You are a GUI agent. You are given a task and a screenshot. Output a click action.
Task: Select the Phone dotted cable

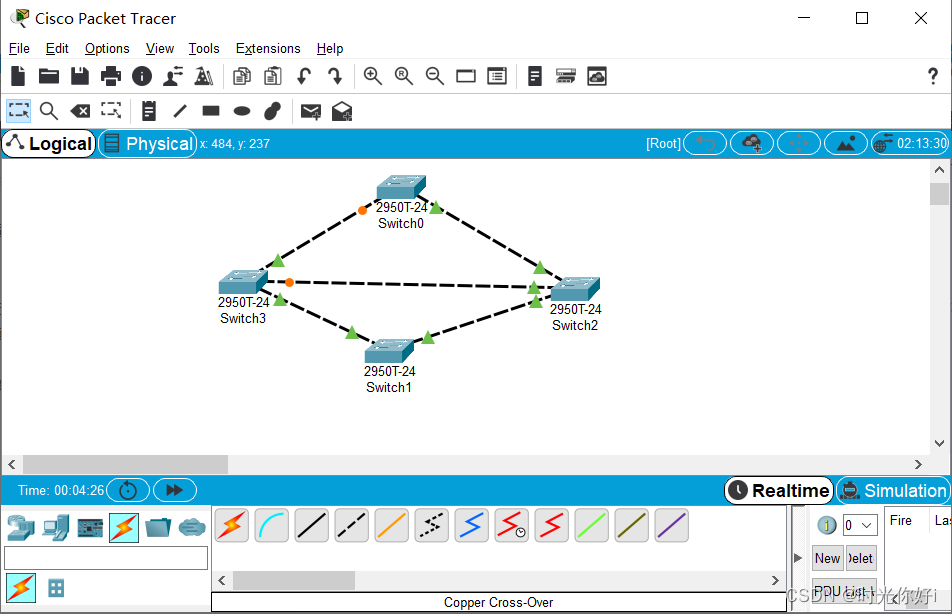click(x=432, y=525)
